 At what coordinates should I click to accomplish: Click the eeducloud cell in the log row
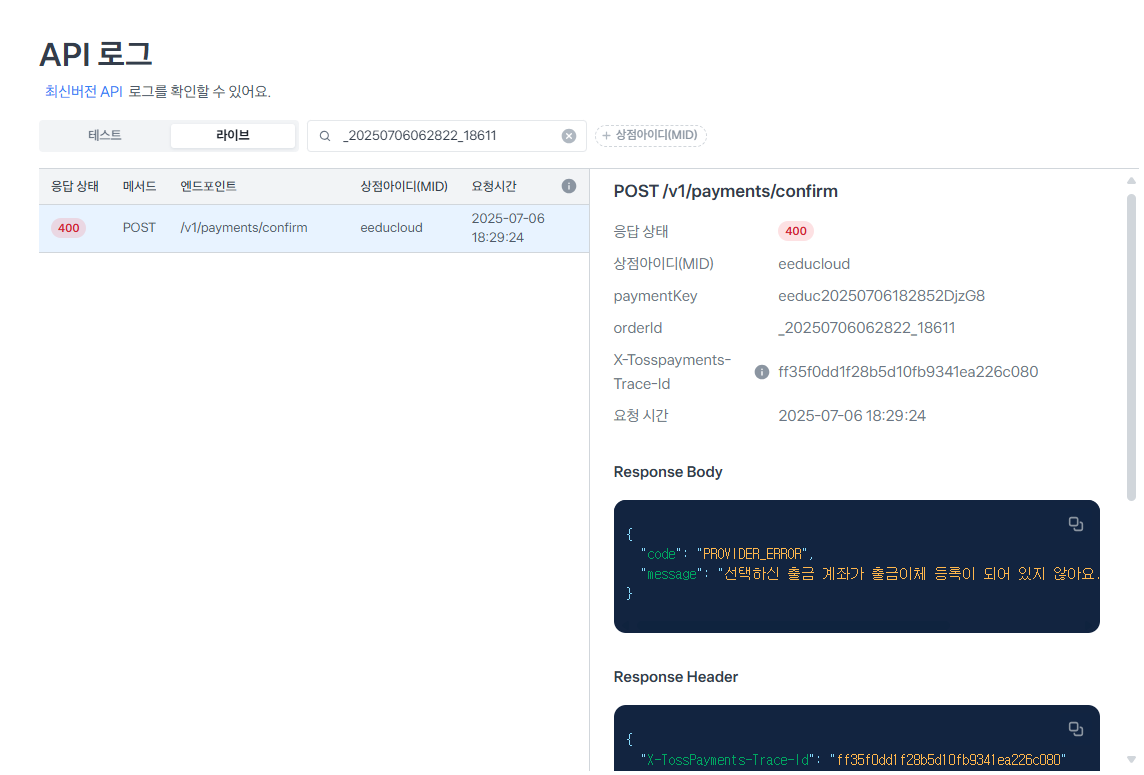pos(392,228)
